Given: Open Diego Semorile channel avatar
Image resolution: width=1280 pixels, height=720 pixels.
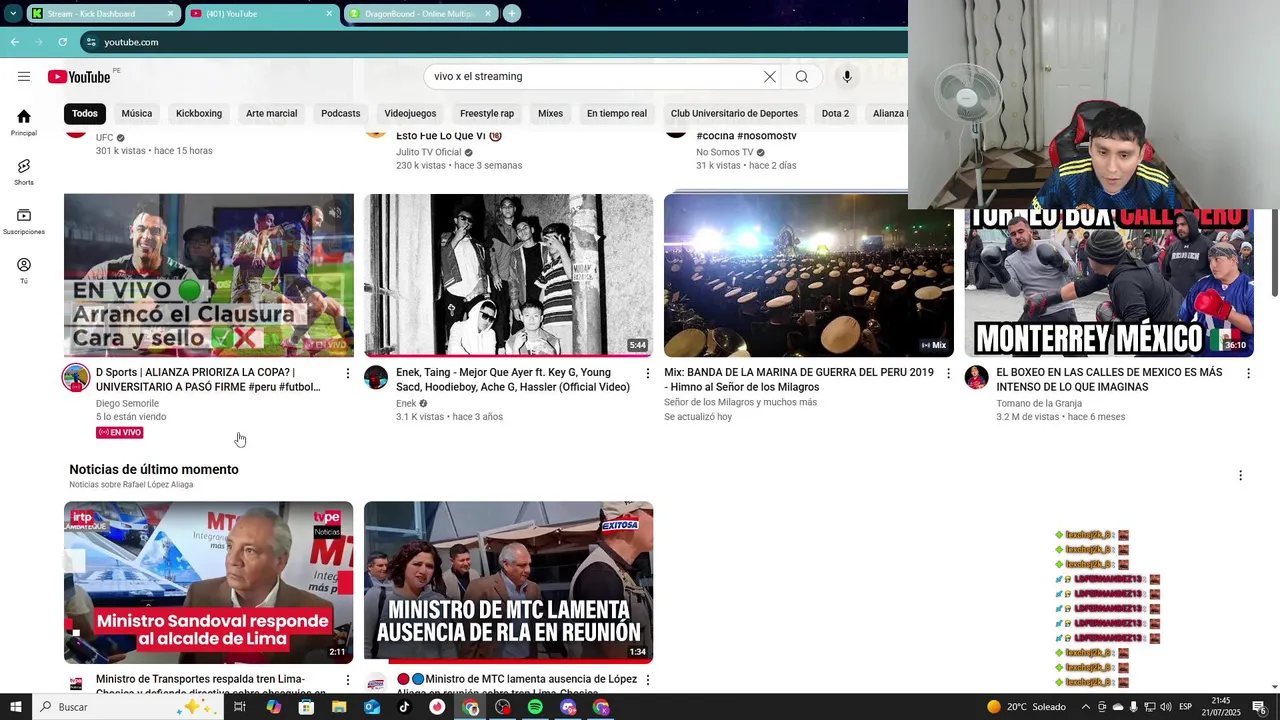Looking at the screenshot, I should tap(76, 378).
